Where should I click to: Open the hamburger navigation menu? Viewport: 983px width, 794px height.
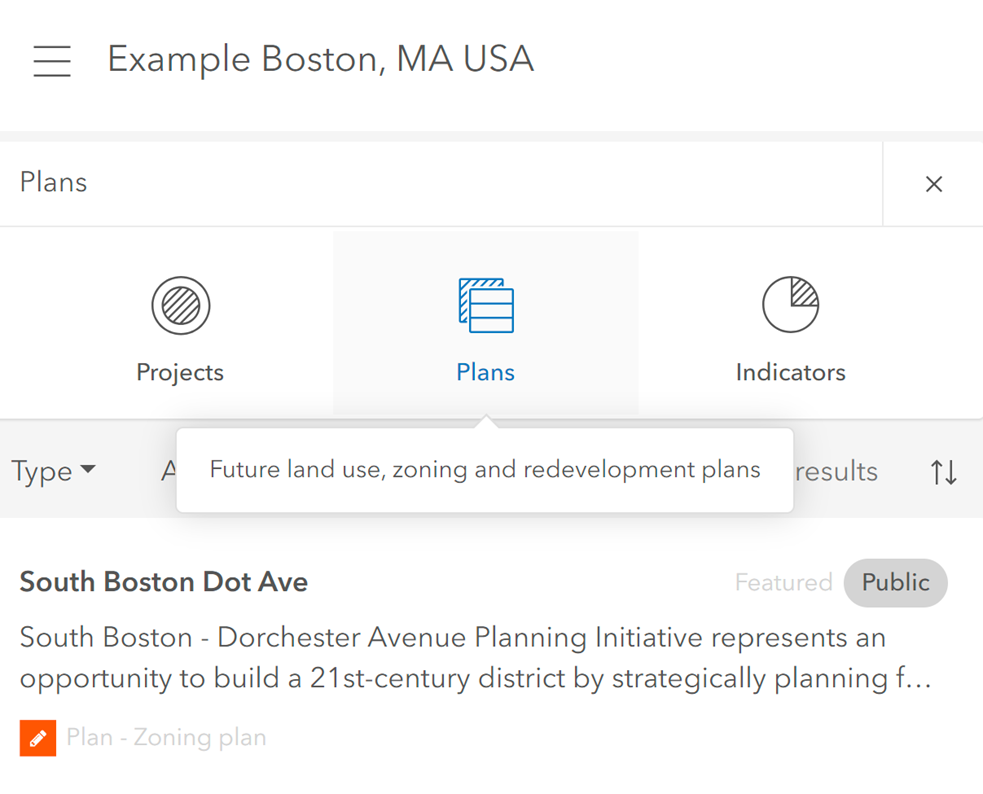point(51,61)
